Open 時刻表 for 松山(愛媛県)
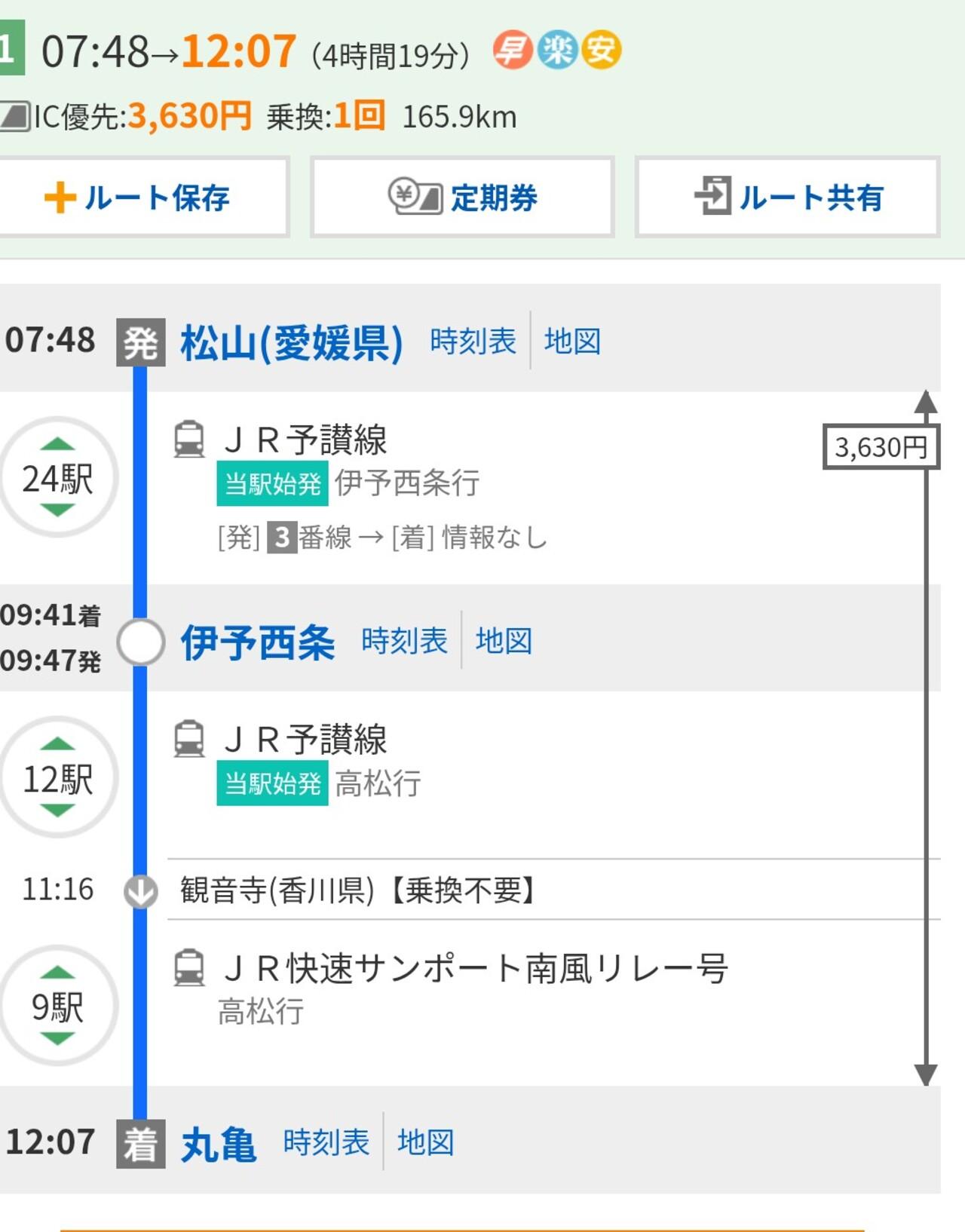The width and height of the screenshot is (965, 1232). click(x=473, y=342)
